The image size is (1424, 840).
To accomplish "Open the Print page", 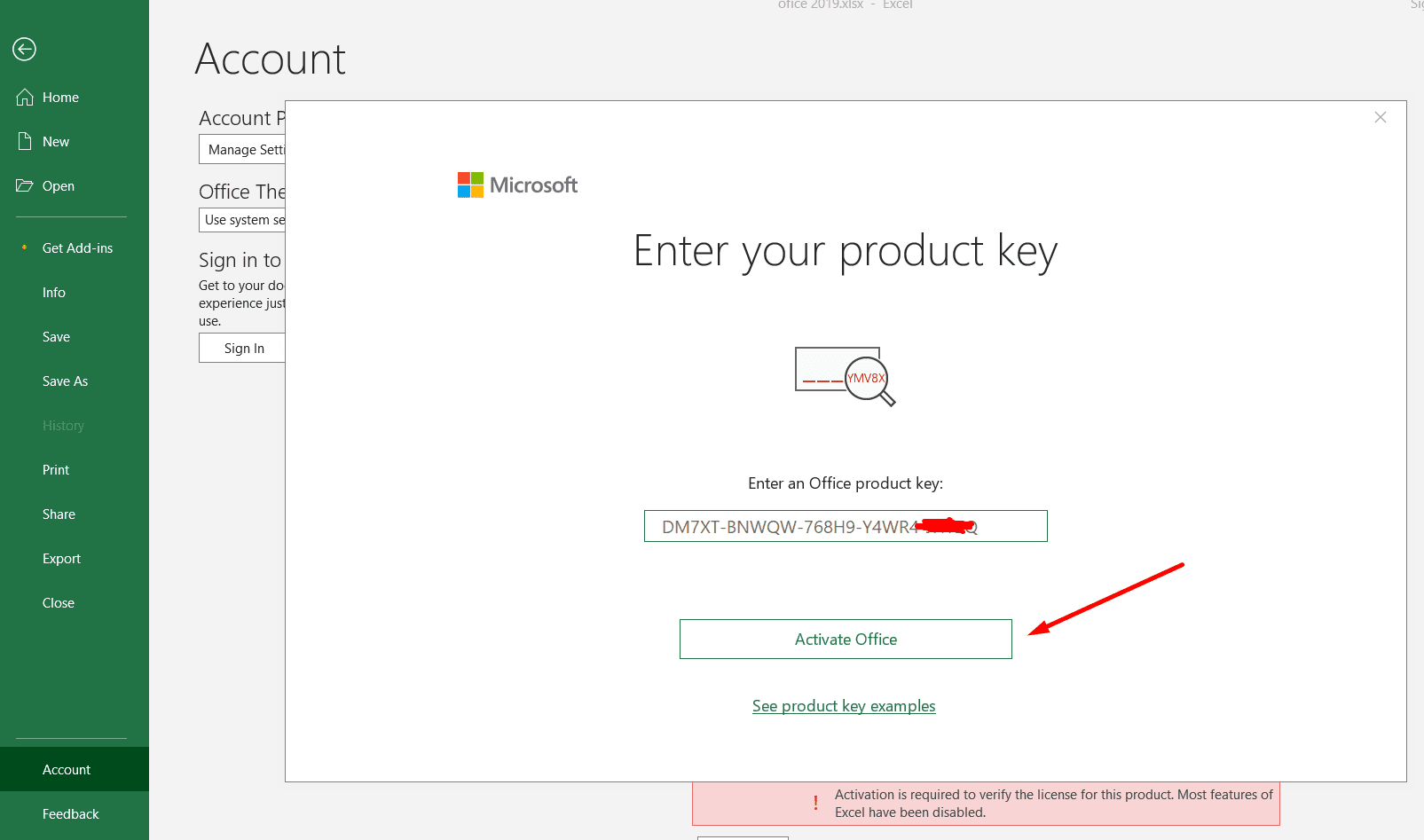I will 56,470.
